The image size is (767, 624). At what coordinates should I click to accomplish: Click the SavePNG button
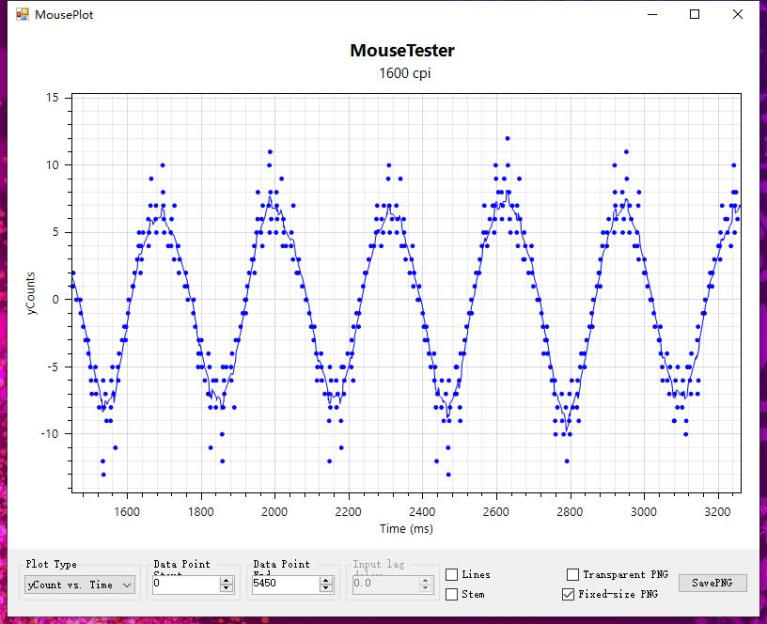pos(712,583)
